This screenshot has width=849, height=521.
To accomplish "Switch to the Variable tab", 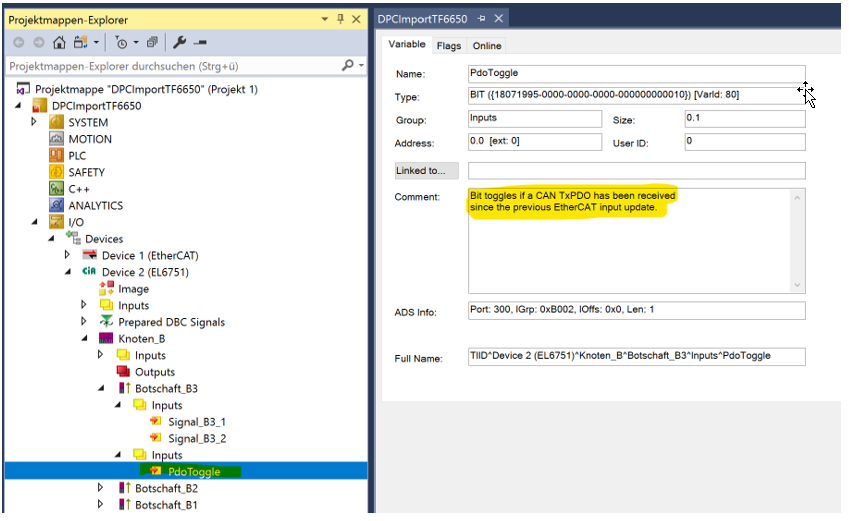I will [407, 44].
